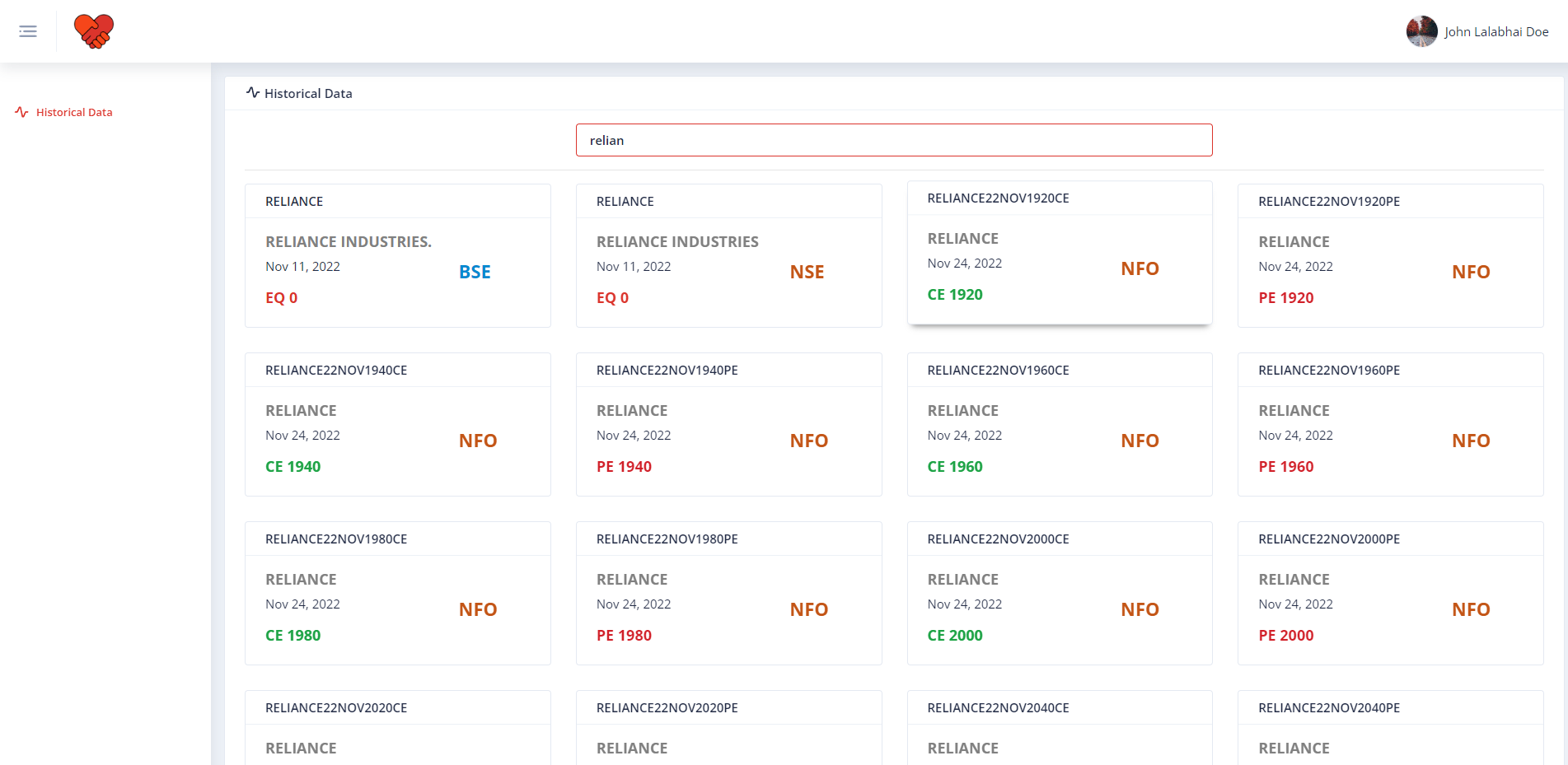Image resolution: width=1568 pixels, height=765 pixels.
Task: Focus the search field containing 'relian'
Action: click(x=894, y=140)
